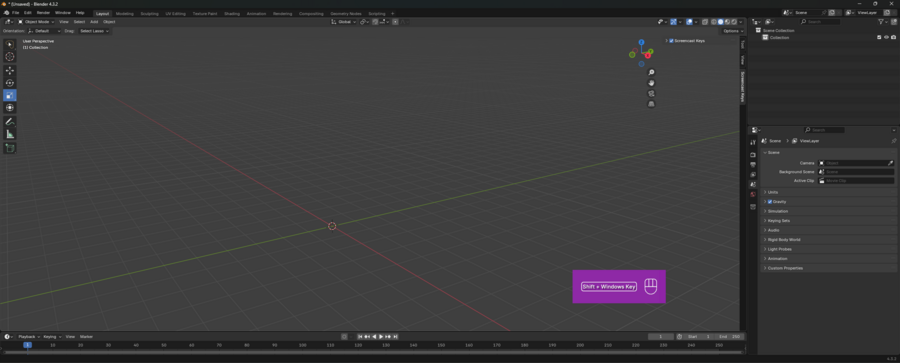Expand the Rigid Body World panel
The image size is (900, 363).
point(828,240)
